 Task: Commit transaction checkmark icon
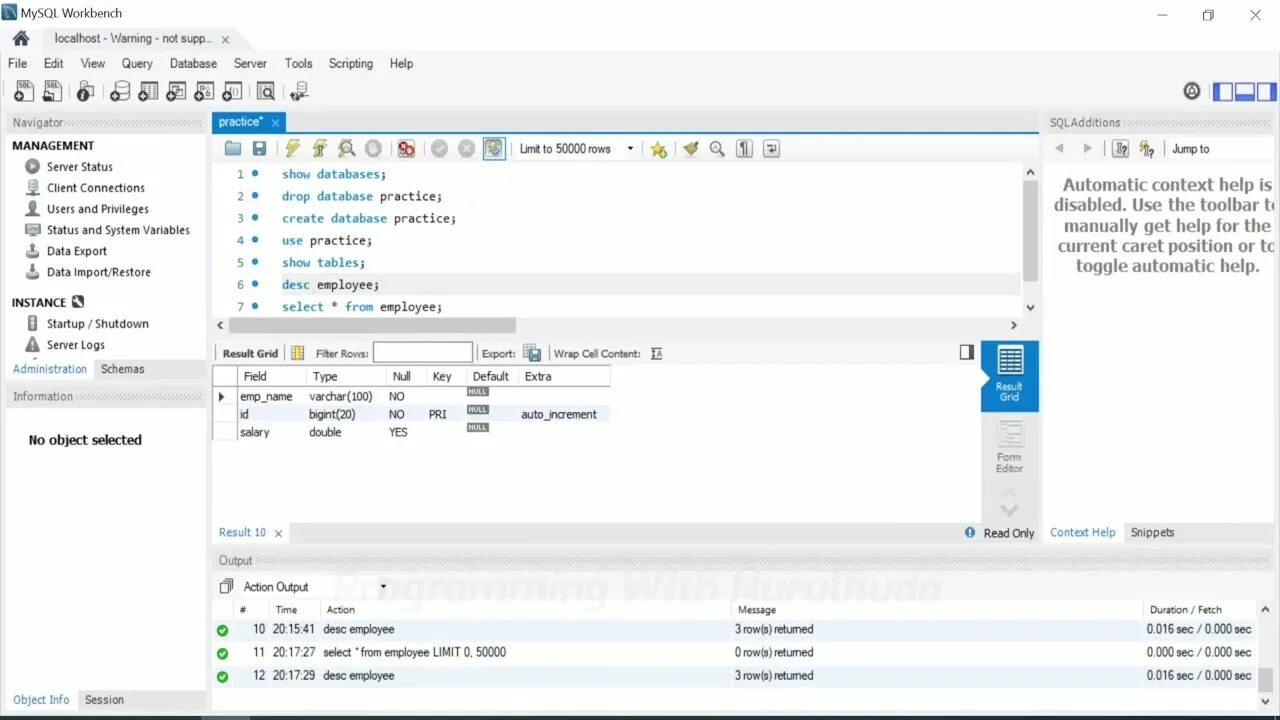coord(439,149)
